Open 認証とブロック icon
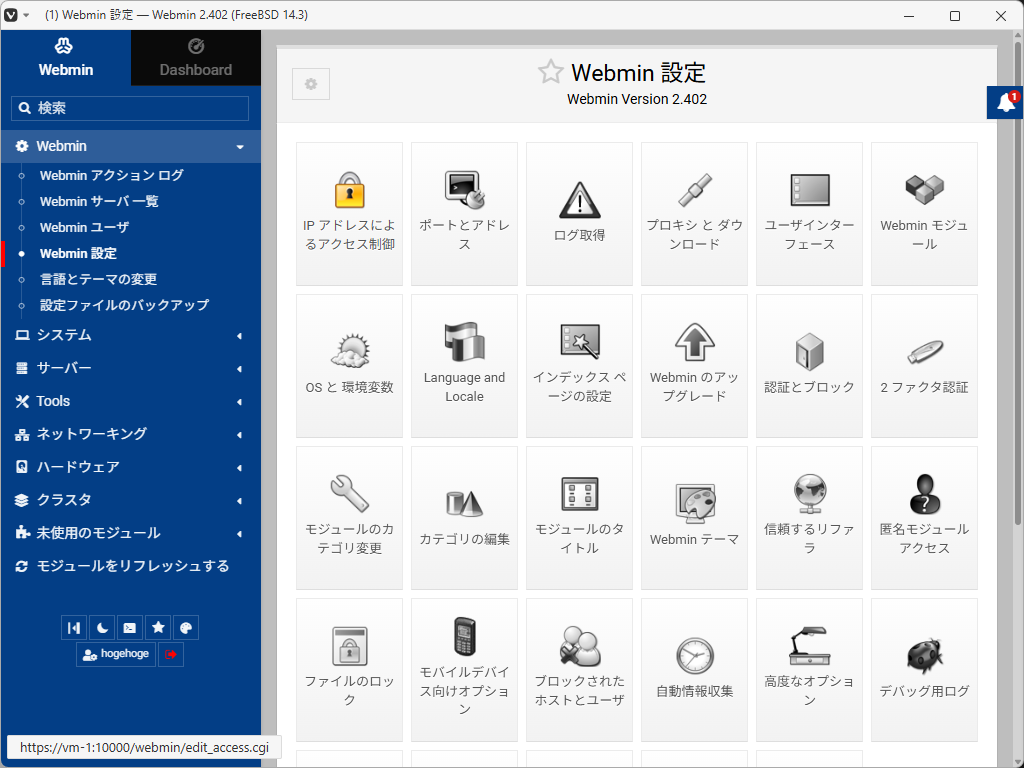The height and width of the screenshot is (768, 1024). click(x=809, y=351)
